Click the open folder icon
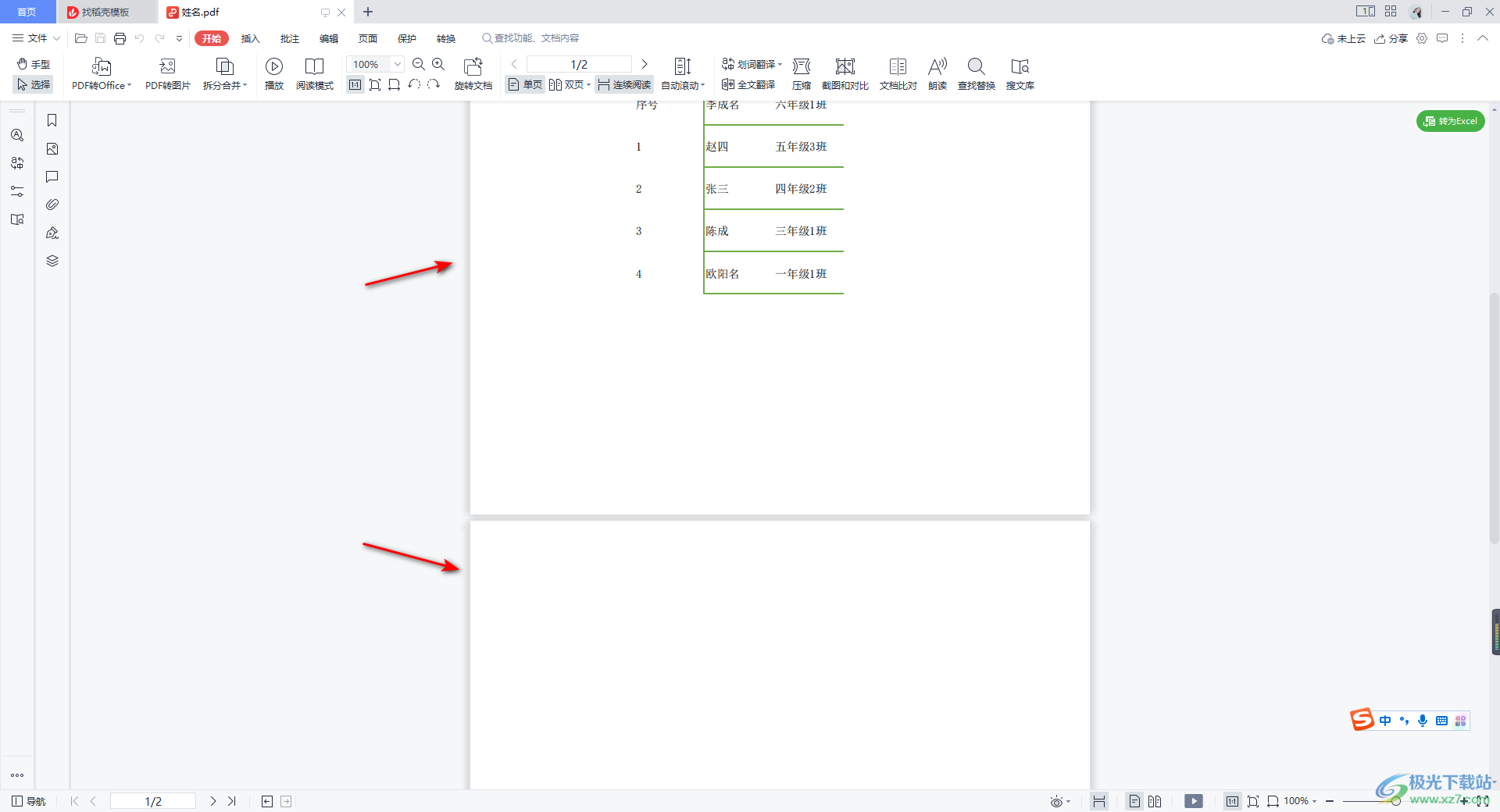The height and width of the screenshot is (812, 1500). click(80, 38)
